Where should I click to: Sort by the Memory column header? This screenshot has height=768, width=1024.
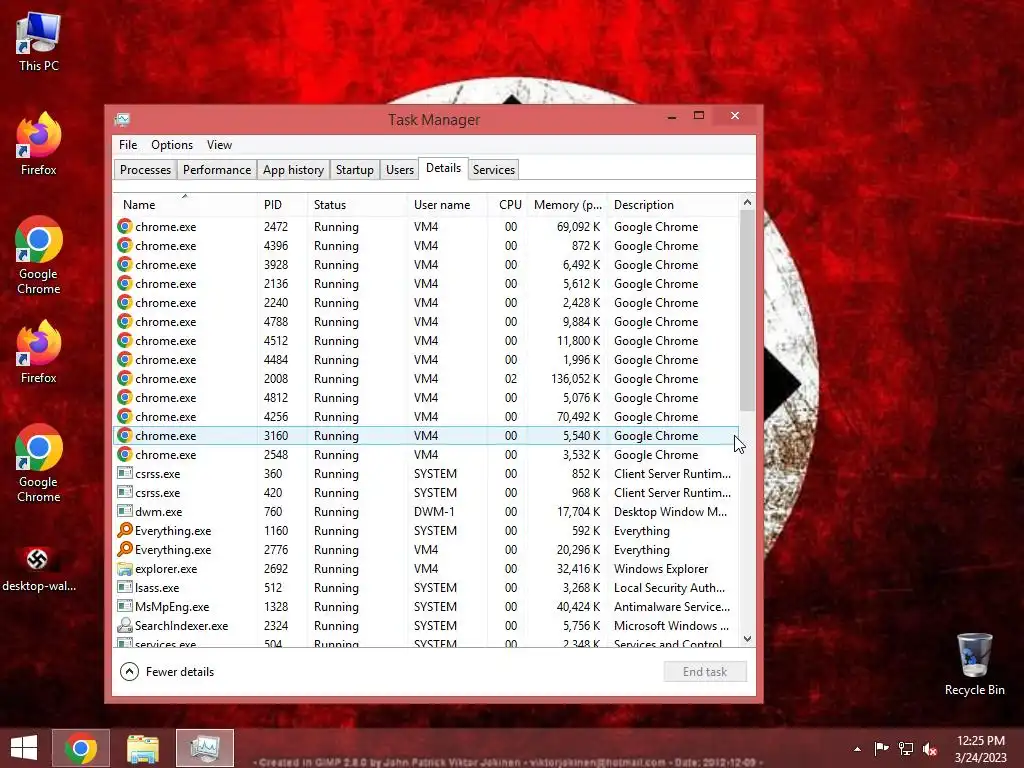[x=567, y=204]
